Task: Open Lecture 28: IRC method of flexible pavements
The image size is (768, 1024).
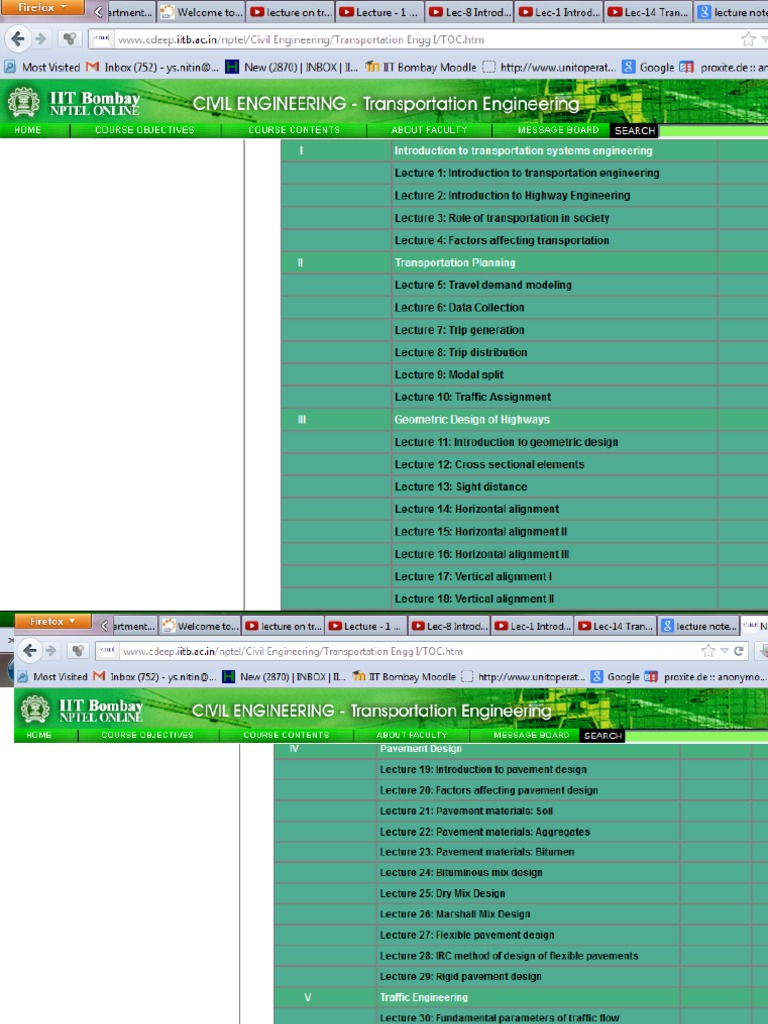Action: (x=509, y=956)
